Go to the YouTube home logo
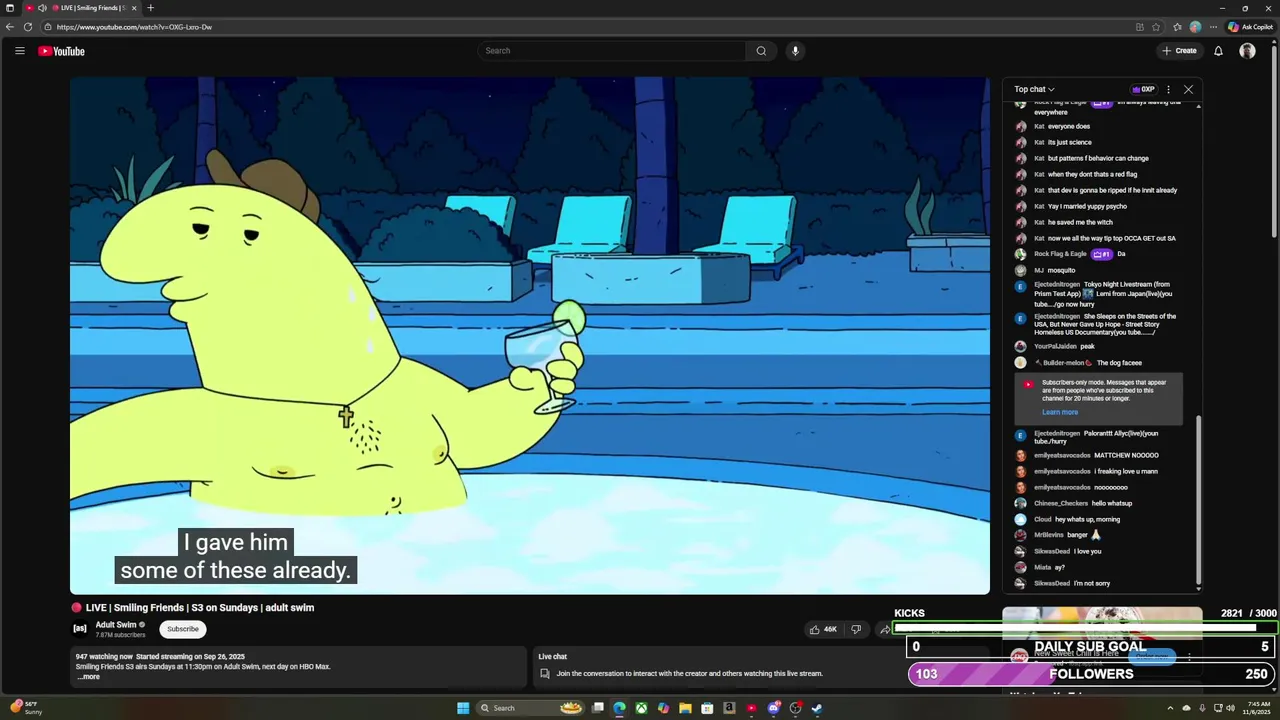The height and width of the screenshot is (720, 1280). pyautogui.click(x=61, y=51)
